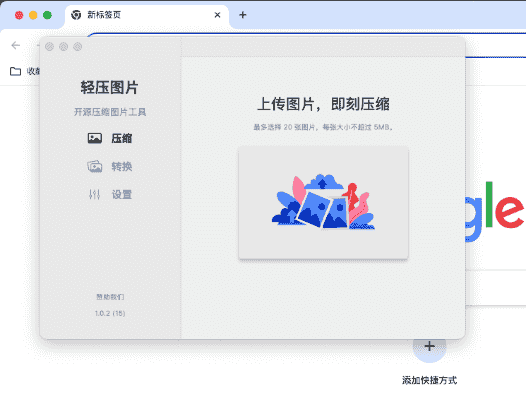Open the 赞助我们 sponsor link
527x393 pixels.
pyautogui.click(x=110, y=297)
